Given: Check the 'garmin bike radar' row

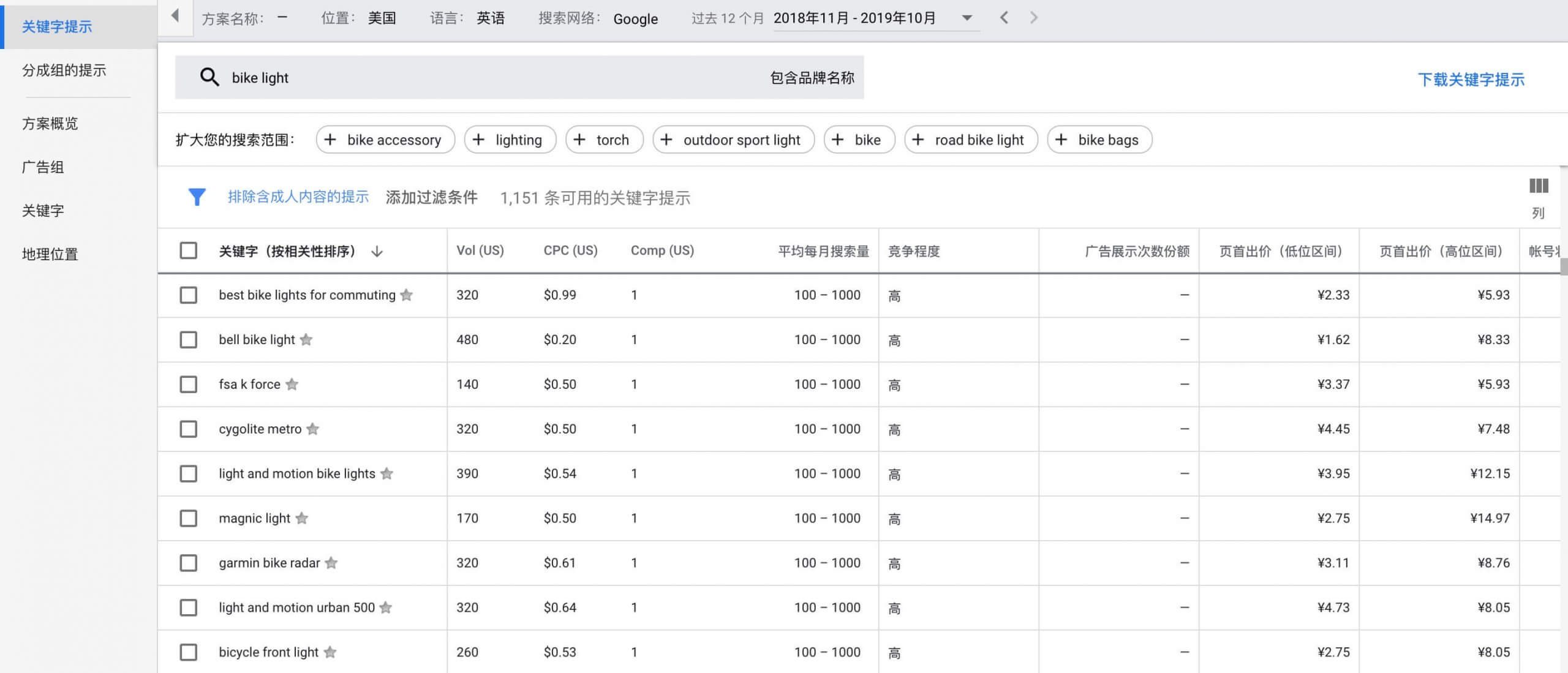Looking at the screenshot, I should 189,563.
